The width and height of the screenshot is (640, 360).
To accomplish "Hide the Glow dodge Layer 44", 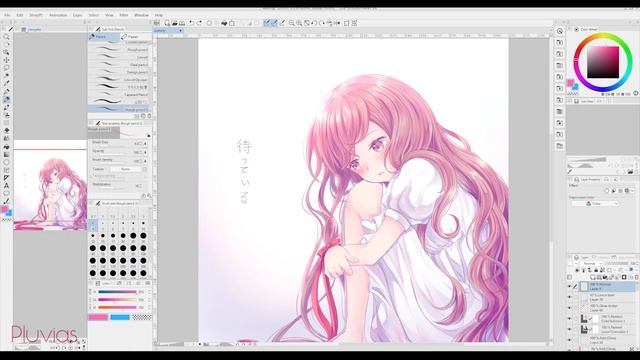I will pyautogui.click(x=570, y=308).
